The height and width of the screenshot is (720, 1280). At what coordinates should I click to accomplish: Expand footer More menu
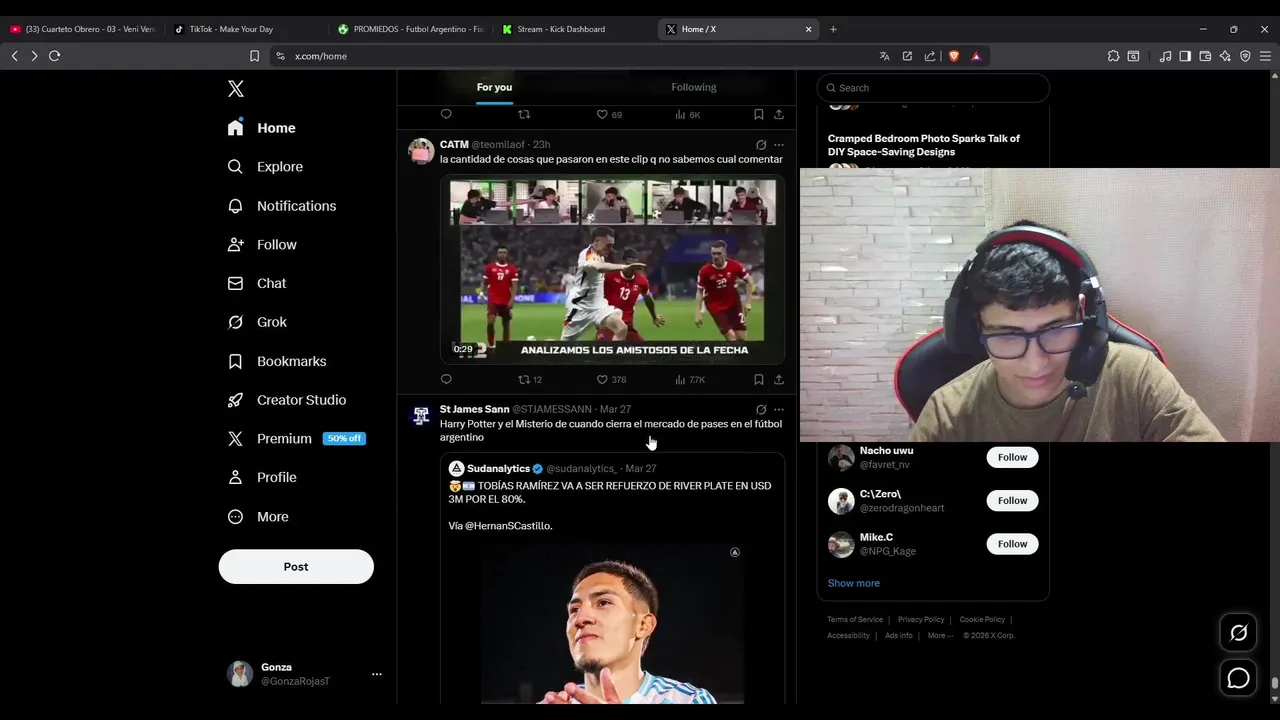coord(939,636)
